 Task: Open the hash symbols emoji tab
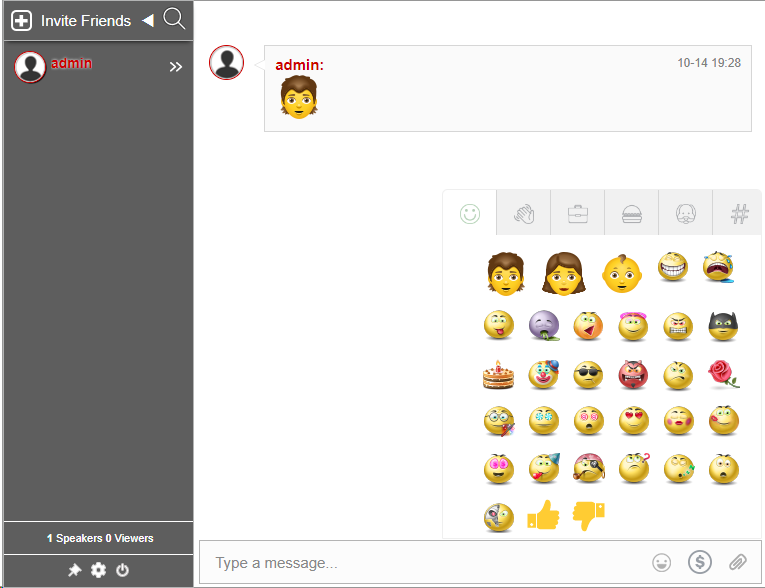pyautogui.click(x=740, y=213)
